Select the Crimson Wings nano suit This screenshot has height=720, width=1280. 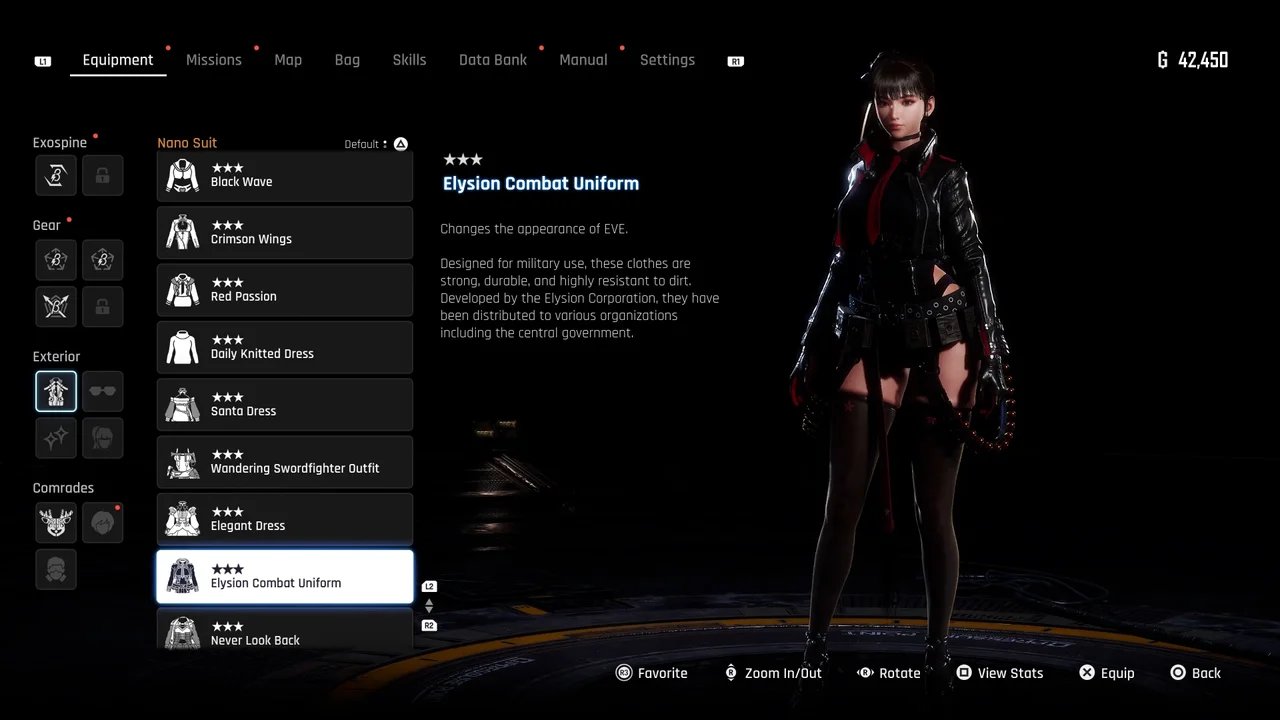pyautogui.click(x=285, y=233)
